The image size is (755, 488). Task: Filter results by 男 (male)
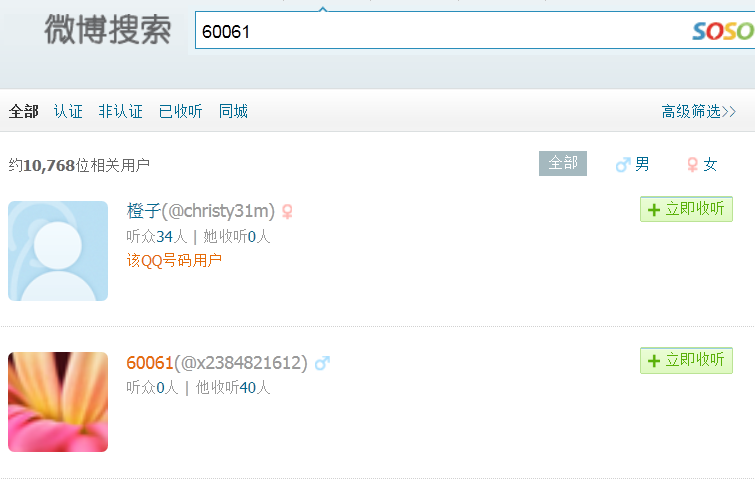(x=633, y=164)
